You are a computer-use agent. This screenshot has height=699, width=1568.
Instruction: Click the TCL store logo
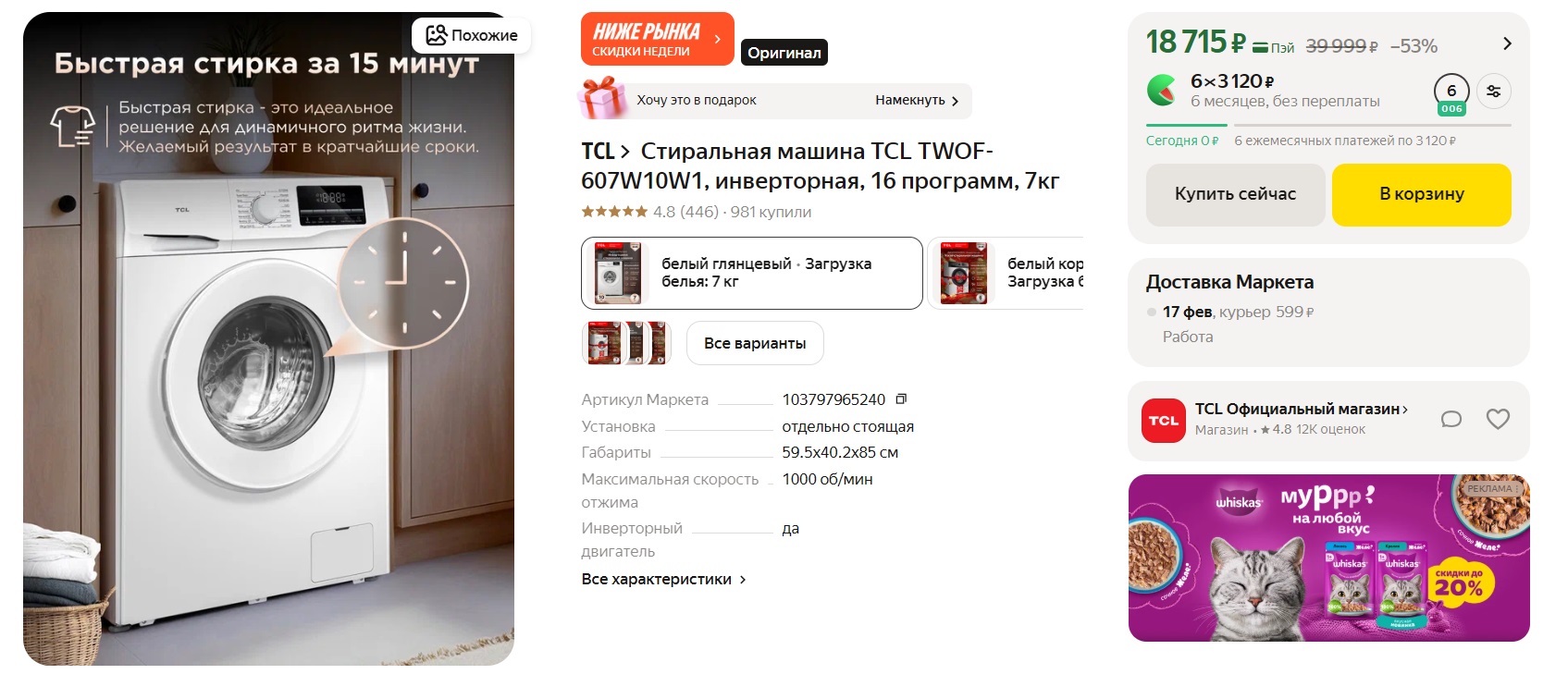pos(1164,421)
